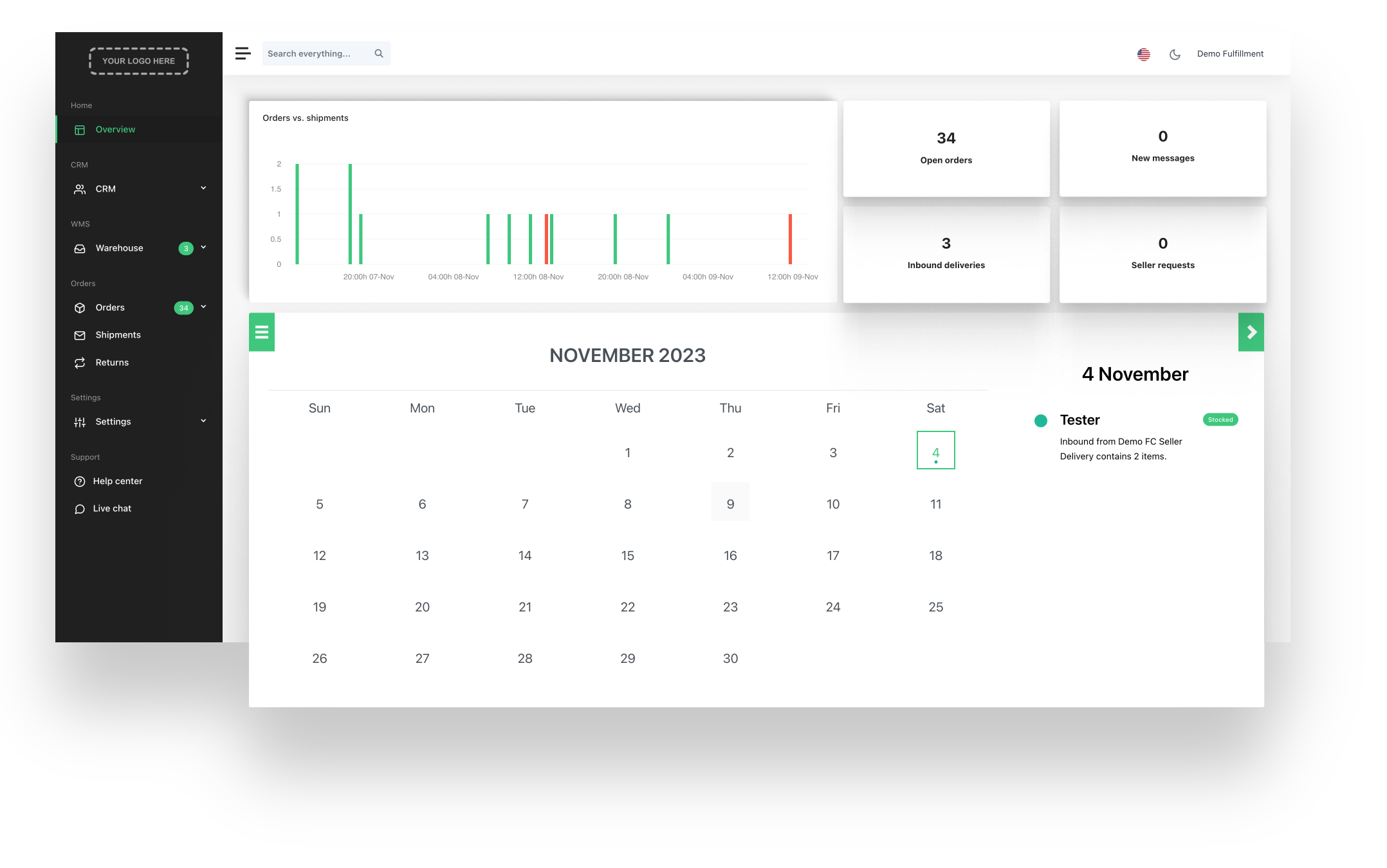Click the Home menu item
This screenshot has height=868, width=1387.
[81, 105]
